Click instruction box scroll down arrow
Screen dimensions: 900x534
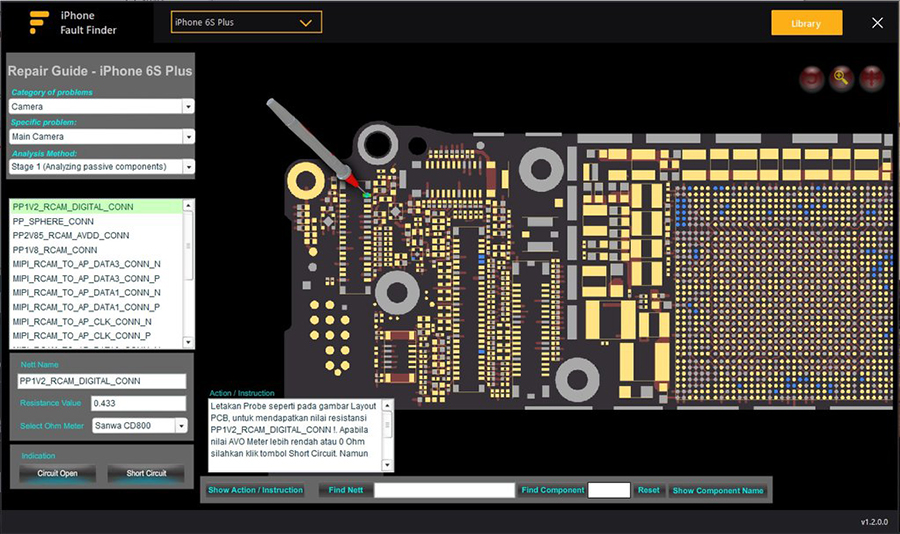[387, 465]
